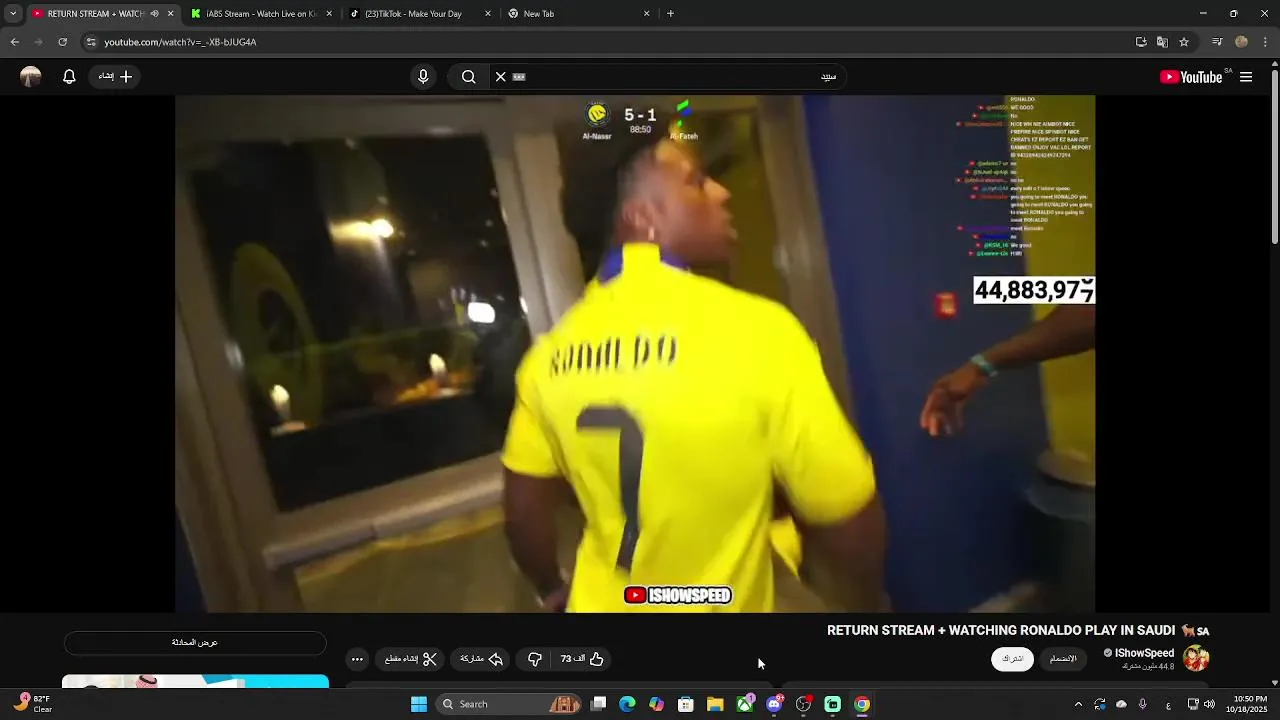Click the Create video plus button

click(x=116, y=76)
